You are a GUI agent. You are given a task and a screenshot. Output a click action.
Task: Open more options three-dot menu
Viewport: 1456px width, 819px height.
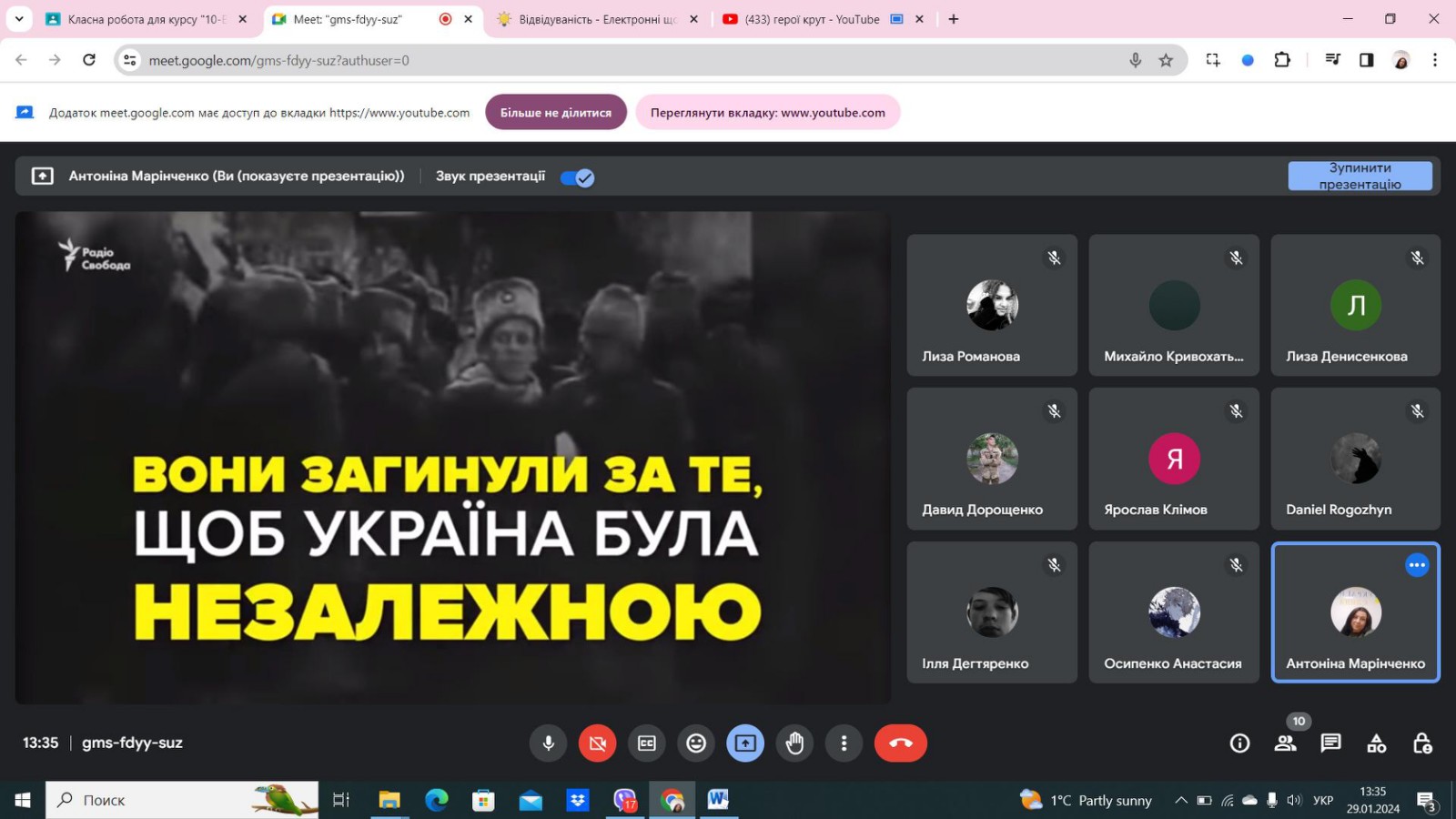(844, 743)
